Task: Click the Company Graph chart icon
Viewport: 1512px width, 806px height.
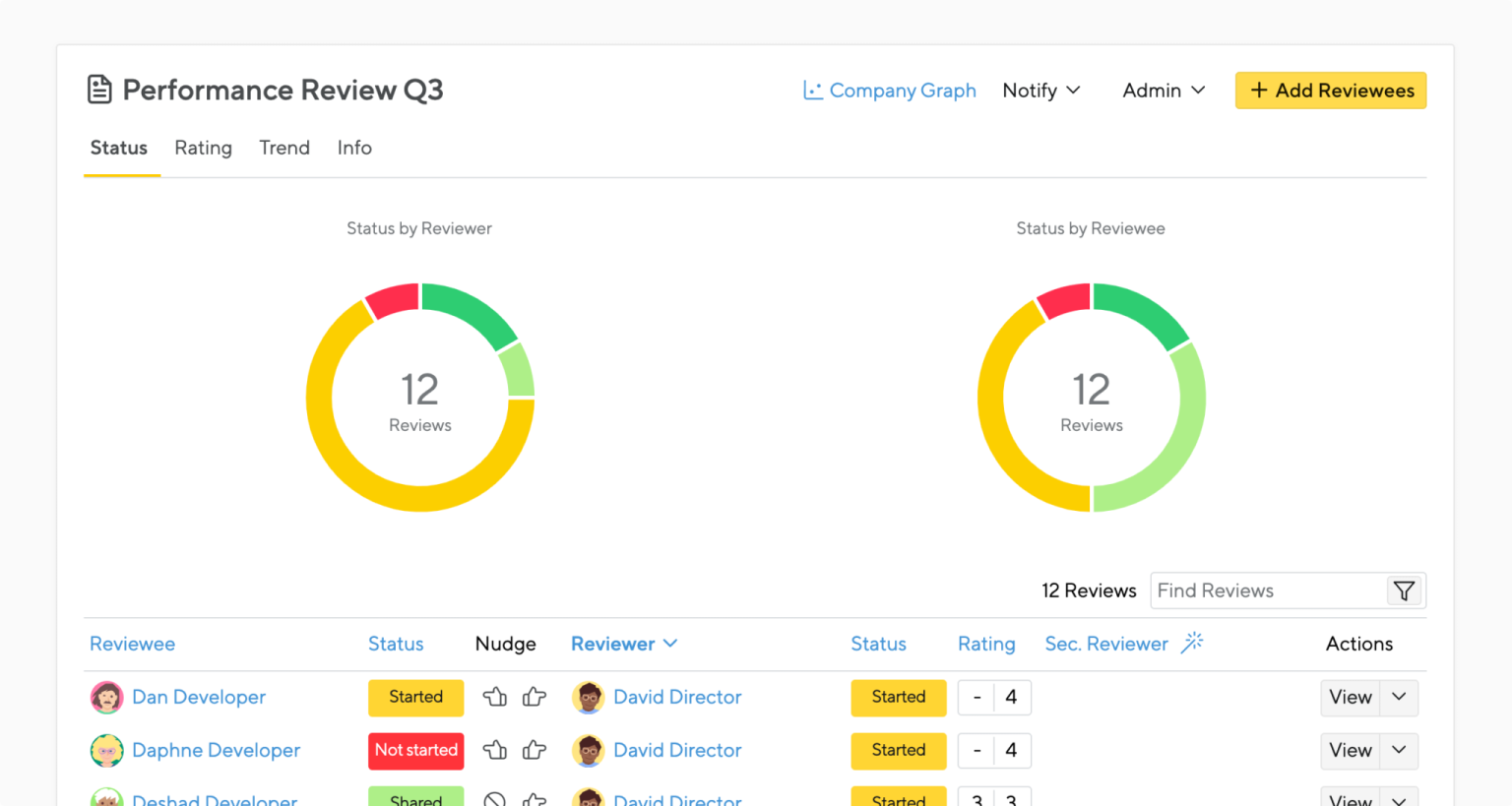Action: [812, 90]
